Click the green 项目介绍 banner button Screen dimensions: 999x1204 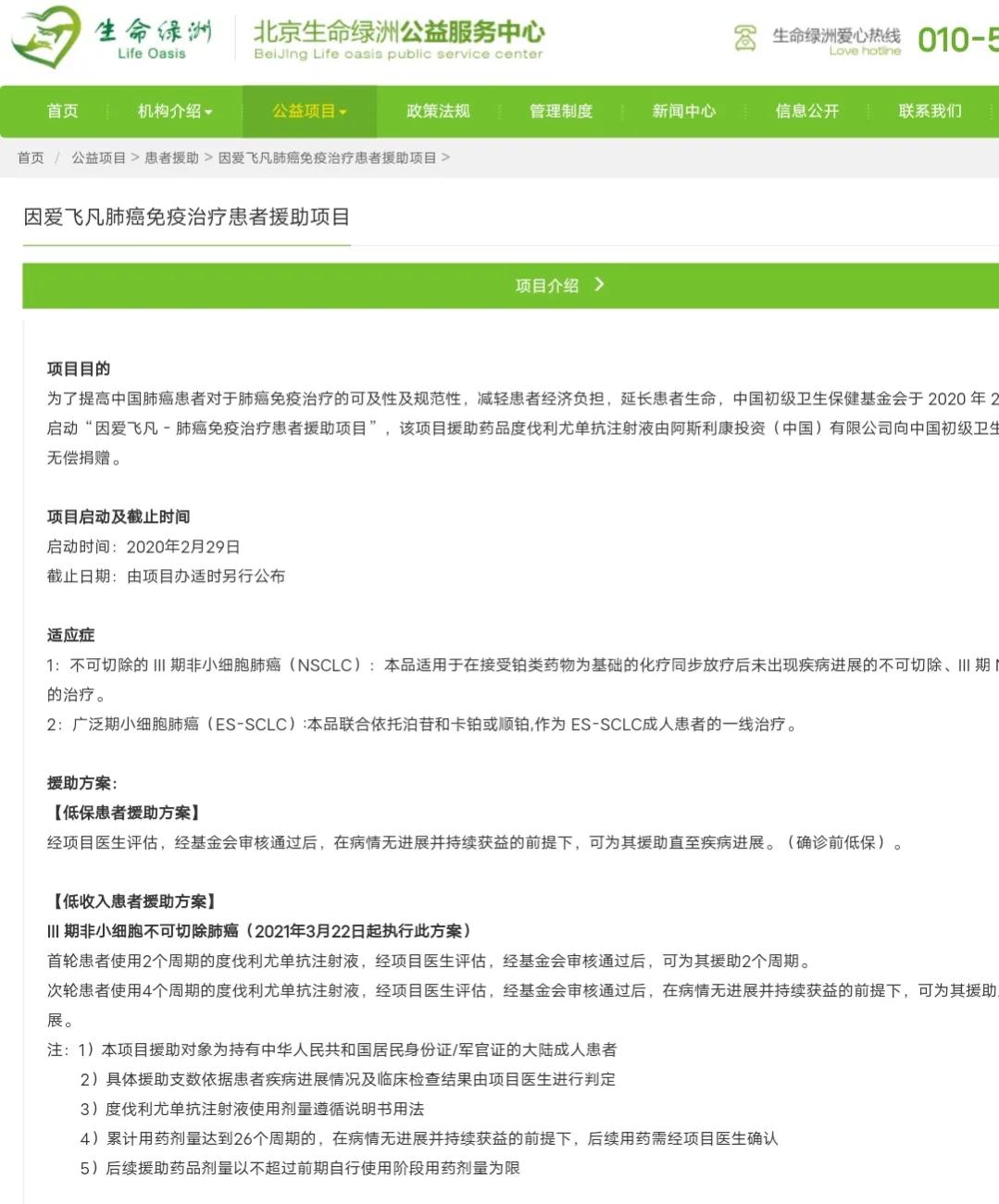546,286
